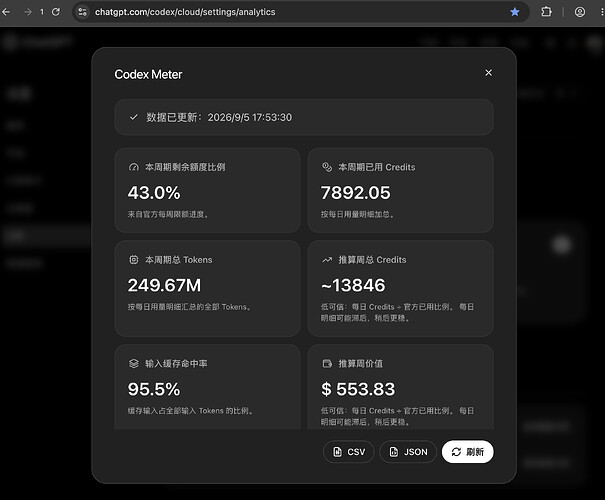This screenshot has height=500, width=605.
Task: Click the 刷新 refresh button
Action: click(468, 452)
